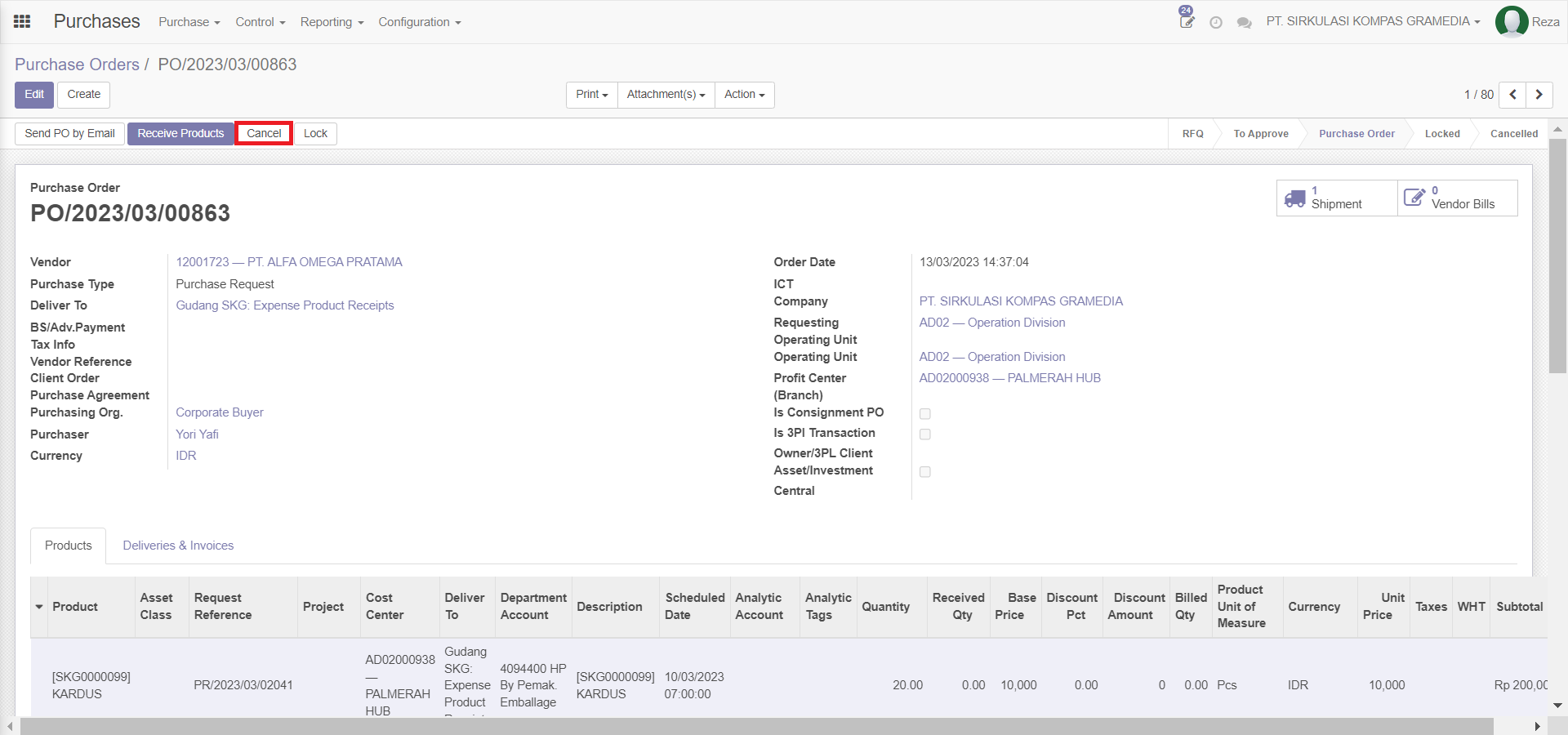Expand the Reporting menu dropdown
Viewport: 1568px width, 735px height.
[x=332, y=22]
